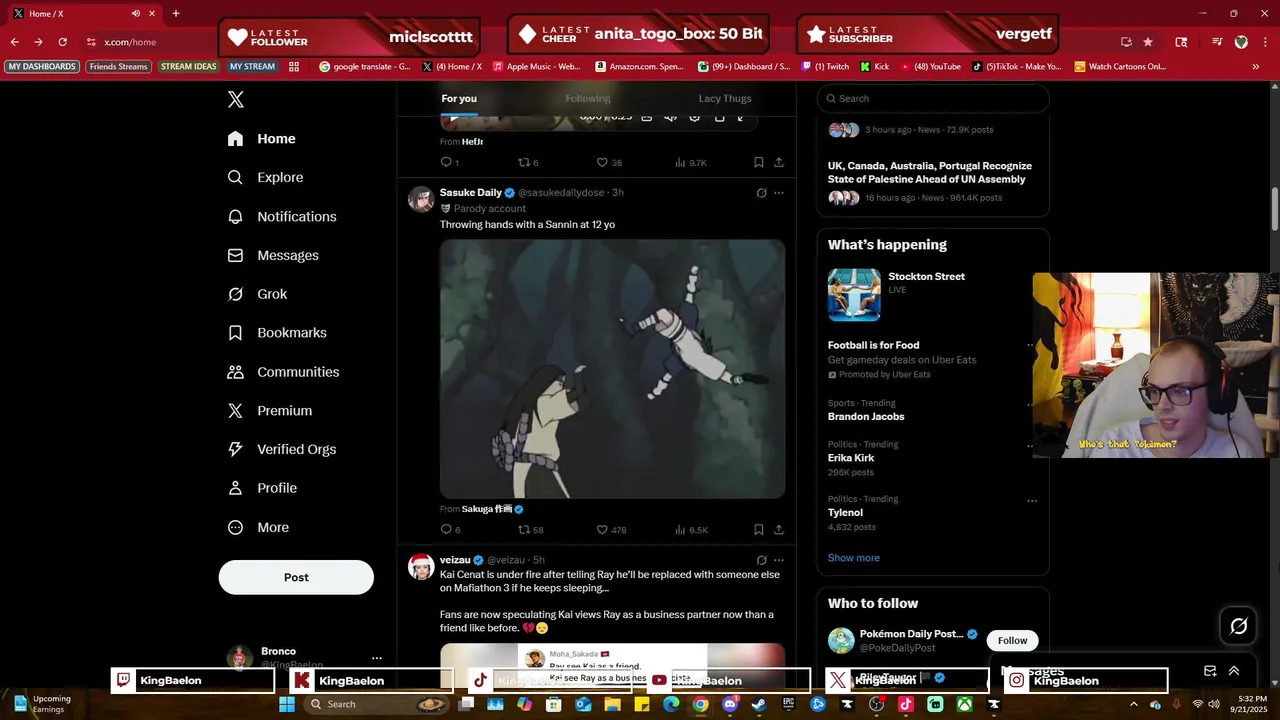This screenshot has height=720, width=1280.
Task: Open STREAM IDEAS bookmark folder
Action: [189, 66]
